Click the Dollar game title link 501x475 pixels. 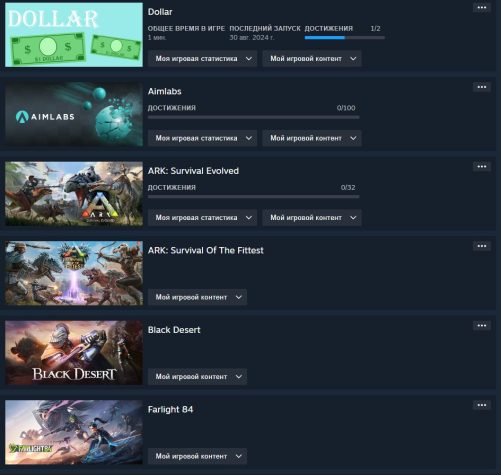tap(160, 12)
